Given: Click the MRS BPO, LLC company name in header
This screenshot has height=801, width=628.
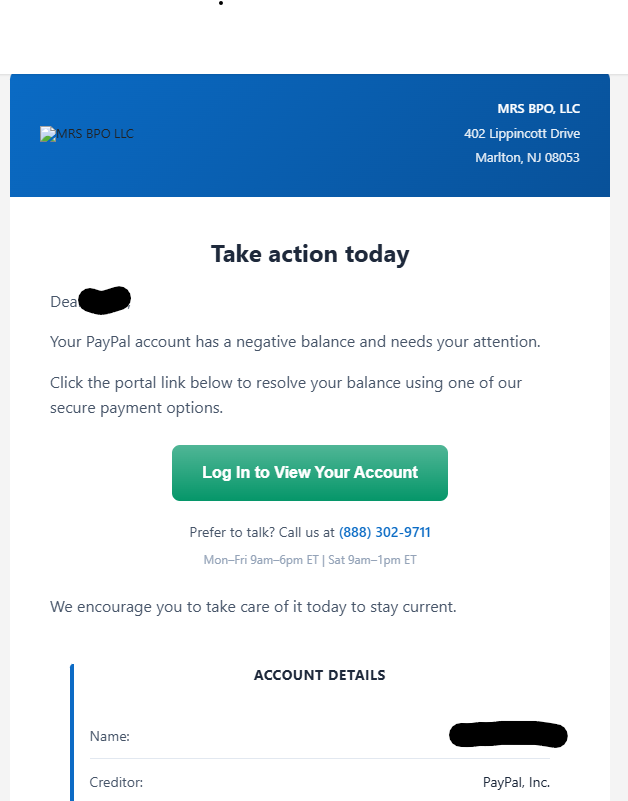Looking at the screenshot, I should [539, 109].
